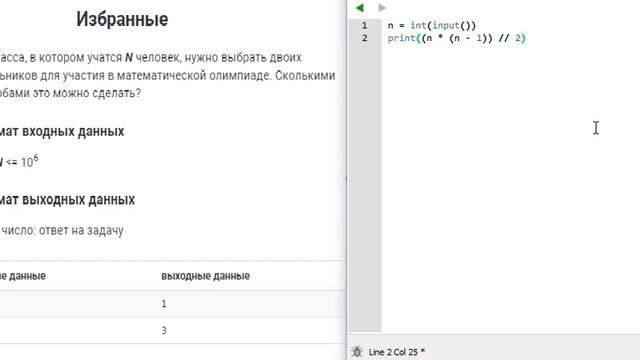
Task: Click the input constraint value 10^6
Action: [x=29, y=161]
